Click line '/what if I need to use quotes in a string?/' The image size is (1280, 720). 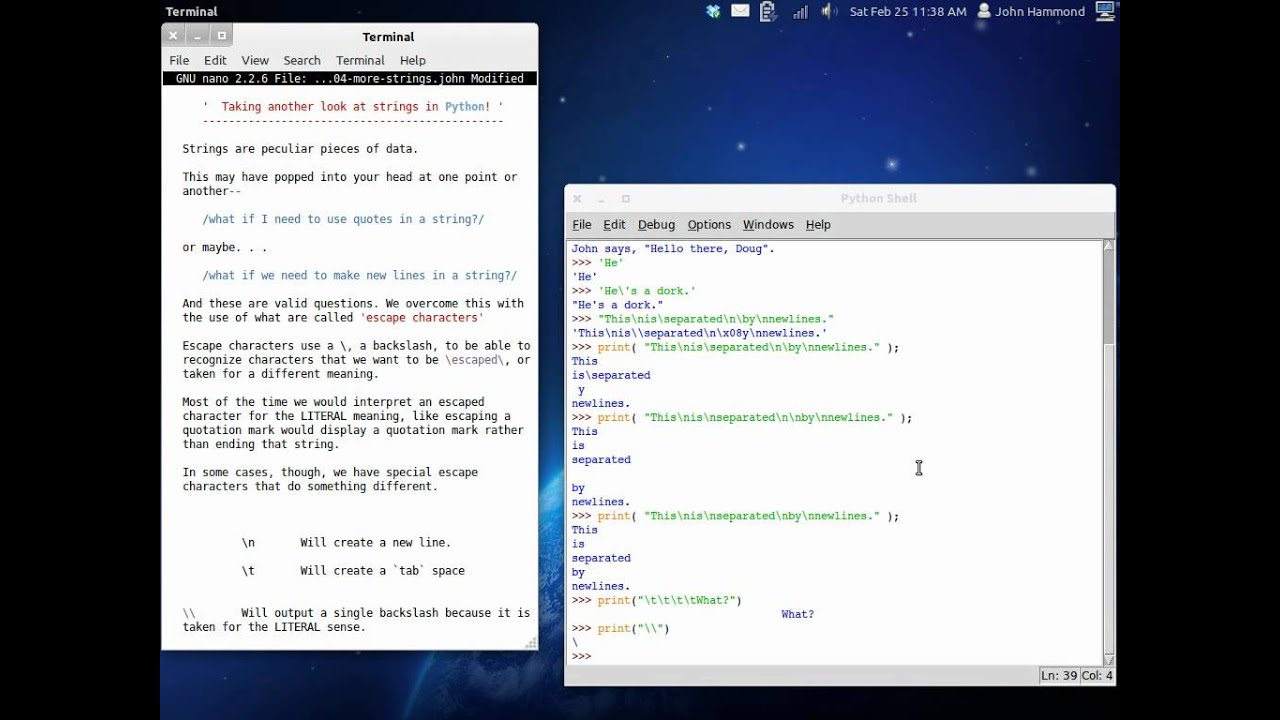point(343,219)
